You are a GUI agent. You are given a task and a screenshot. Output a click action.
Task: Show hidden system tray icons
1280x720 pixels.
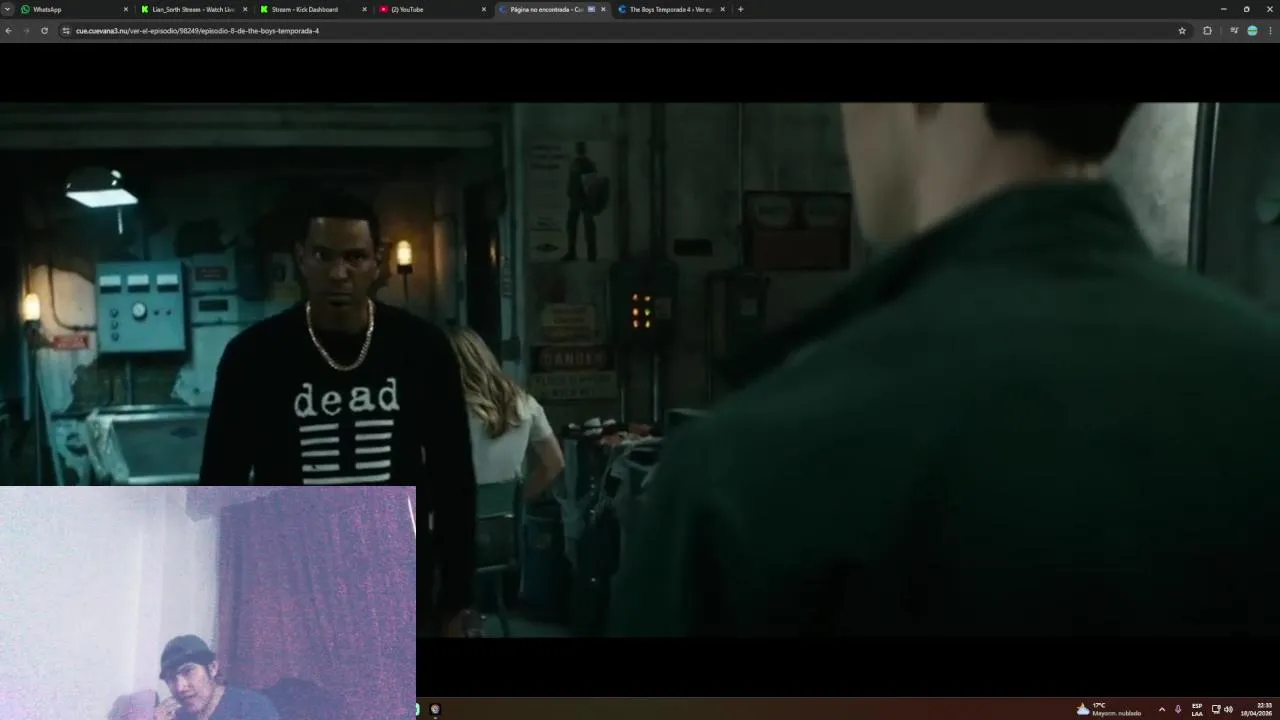click(1161, 709)
